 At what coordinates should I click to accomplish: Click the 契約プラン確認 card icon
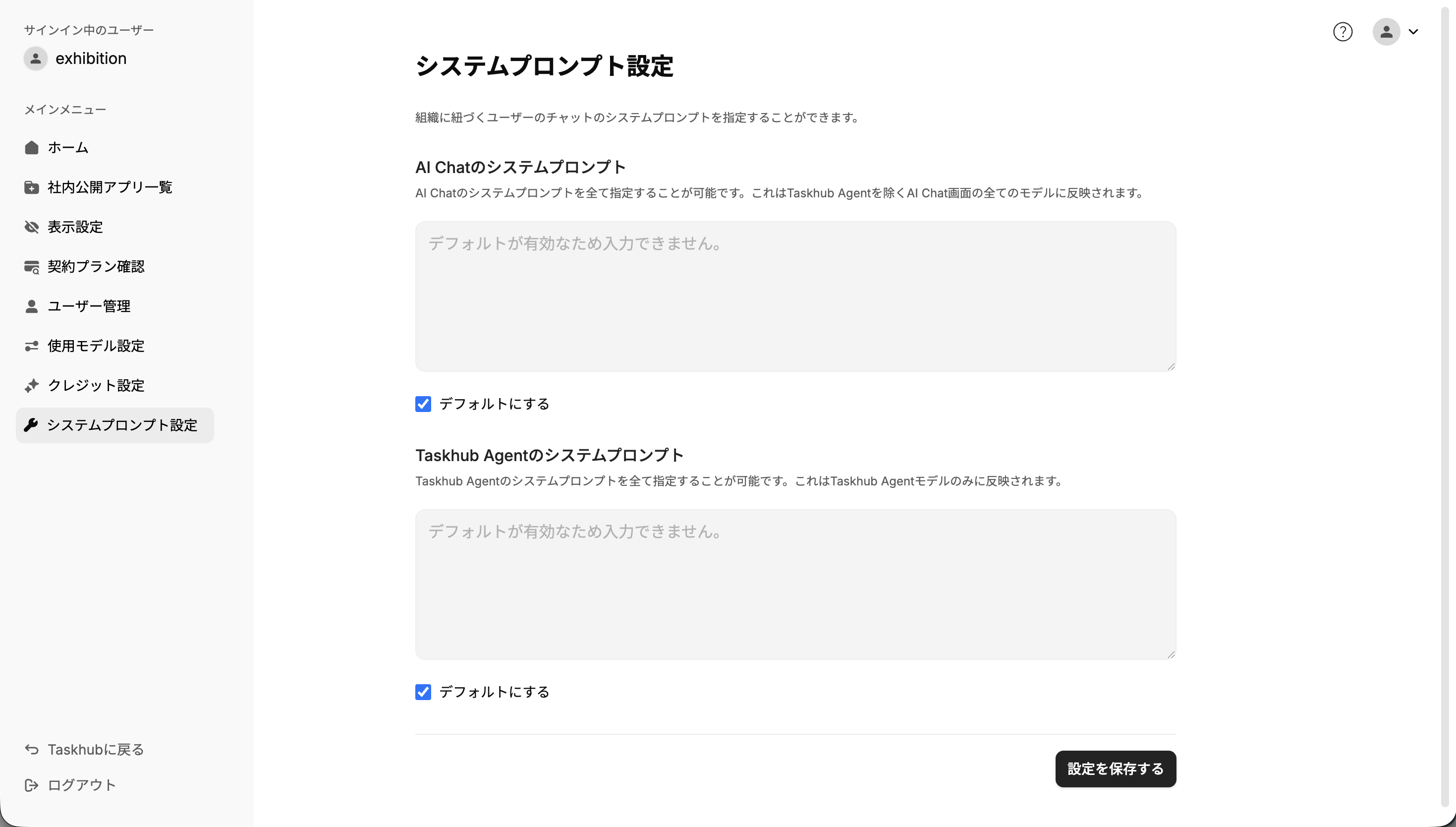(32, 267)
